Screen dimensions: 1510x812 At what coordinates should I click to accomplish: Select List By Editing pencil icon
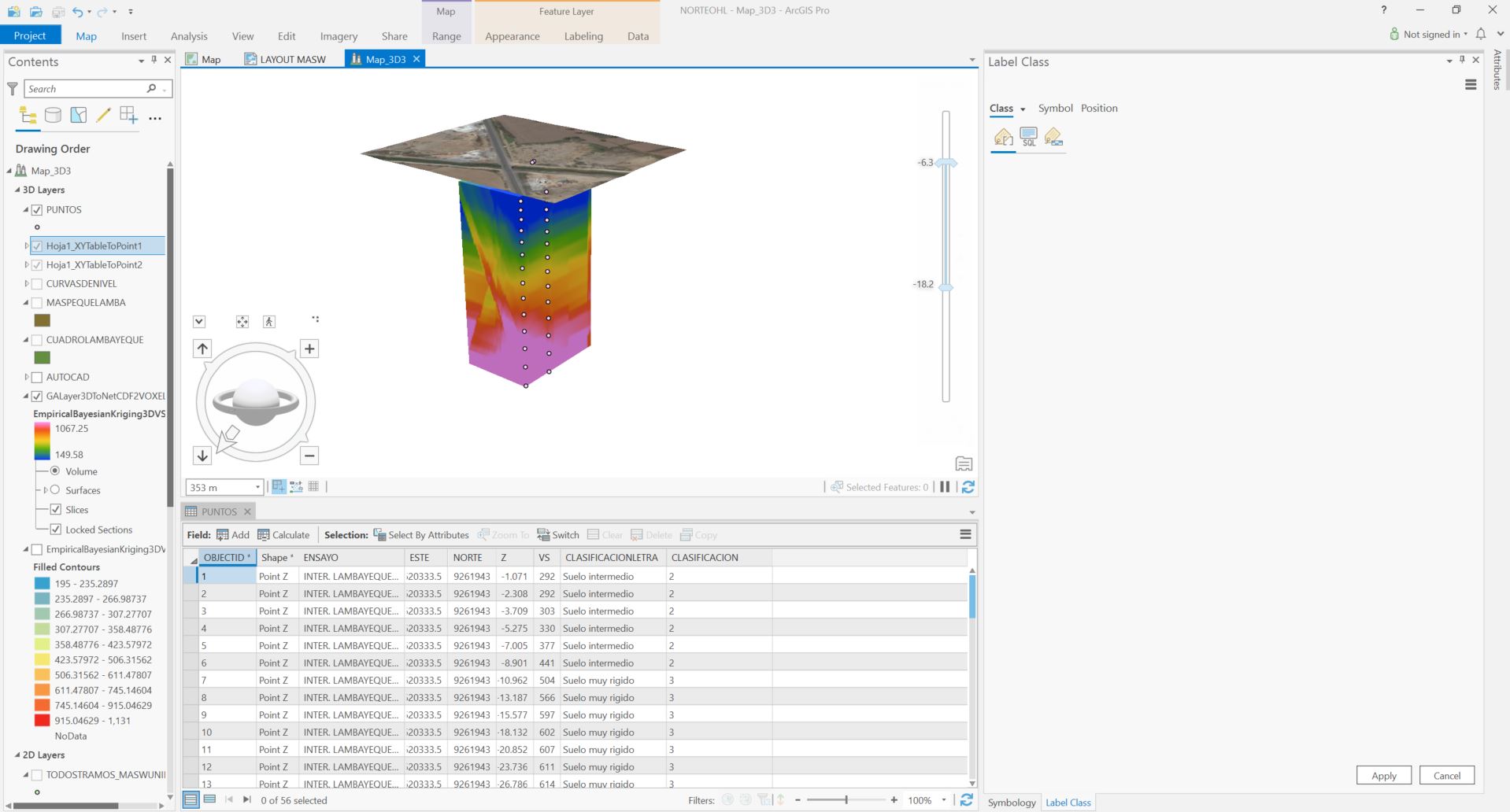(103, 116)
